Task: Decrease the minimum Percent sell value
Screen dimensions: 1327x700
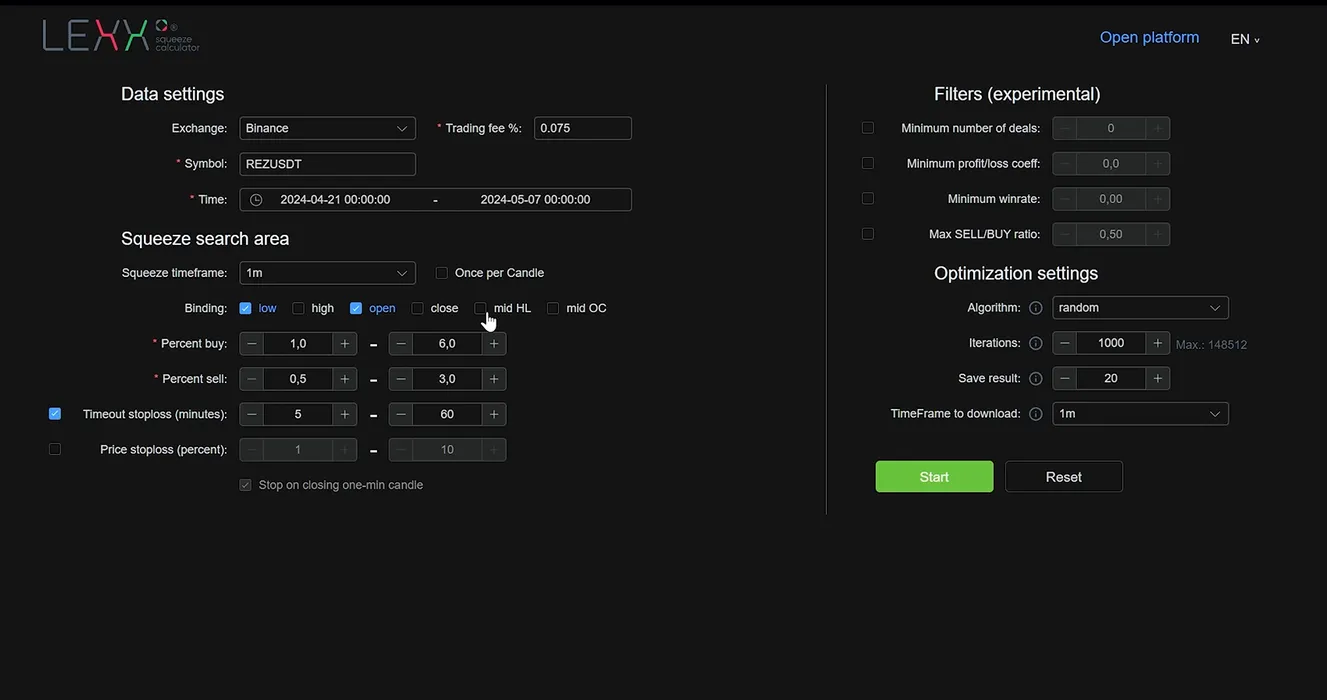Action: [x=252, y=379]
